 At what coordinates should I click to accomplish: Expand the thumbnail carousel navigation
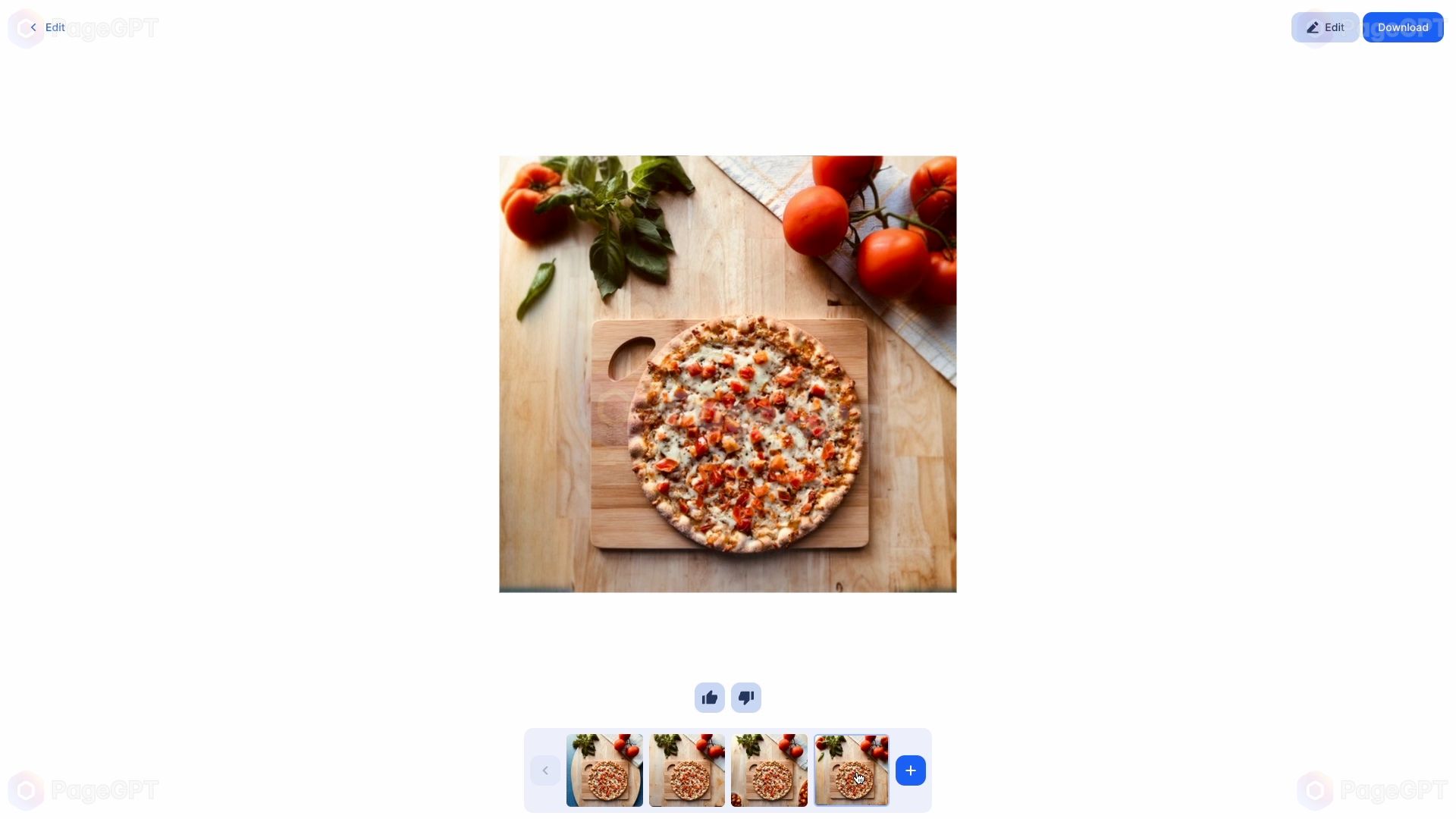point(909,770)
